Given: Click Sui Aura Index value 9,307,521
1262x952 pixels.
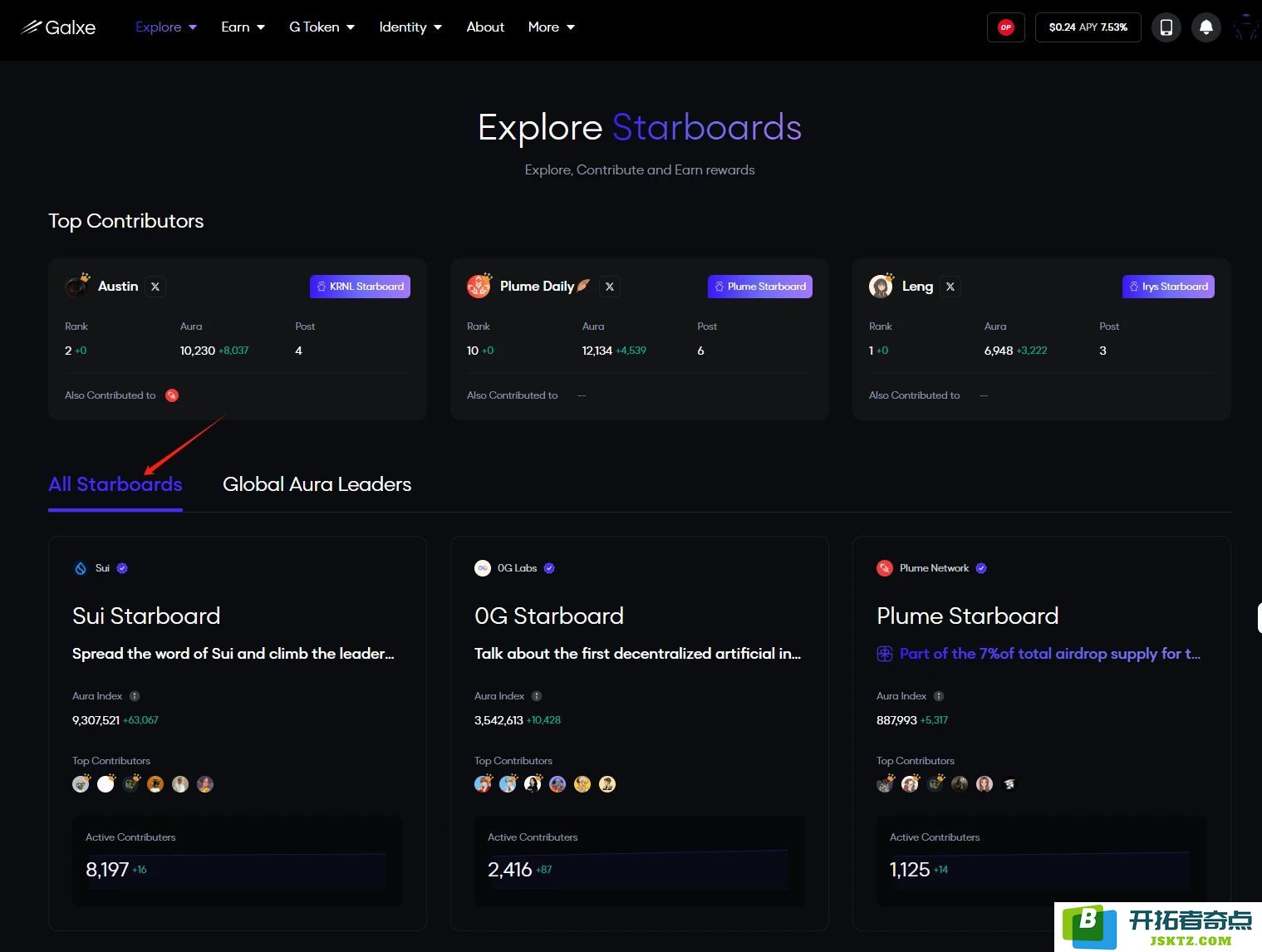Looking at the screenshot, I should [x=96, y=720].
